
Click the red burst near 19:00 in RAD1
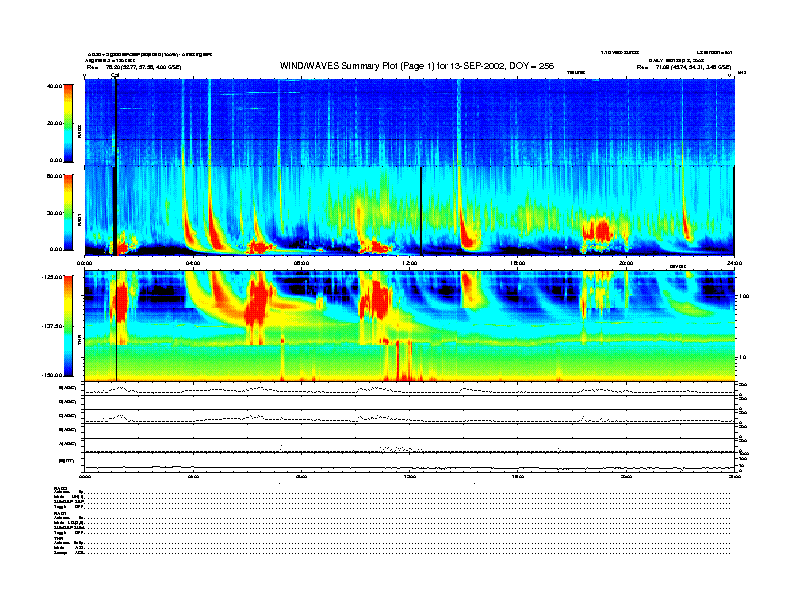[x=598, y=230]
